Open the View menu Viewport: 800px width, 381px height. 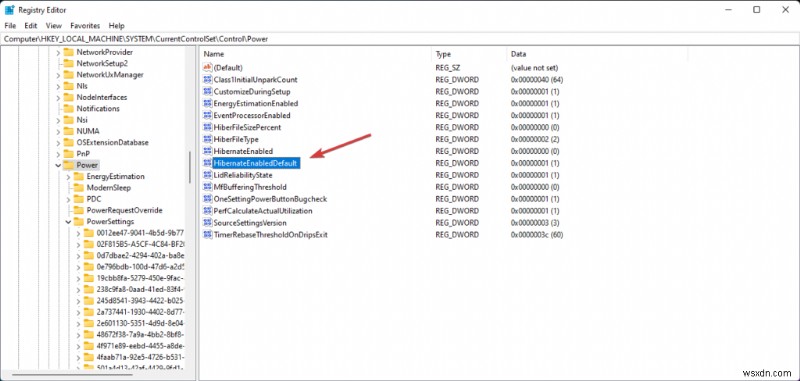coord(54,26)
